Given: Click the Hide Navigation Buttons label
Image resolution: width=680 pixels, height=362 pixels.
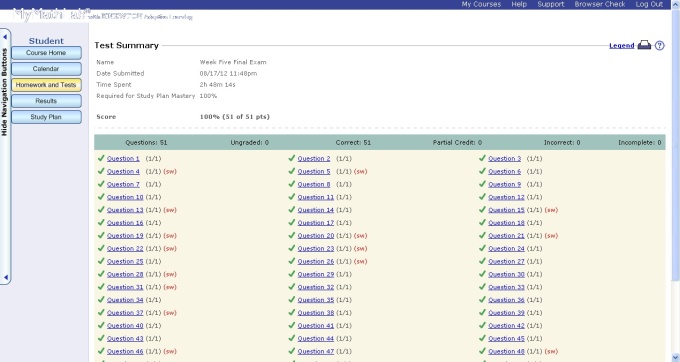Looking at the screenshot, I should pyautogui.click(x=4, y=92).
